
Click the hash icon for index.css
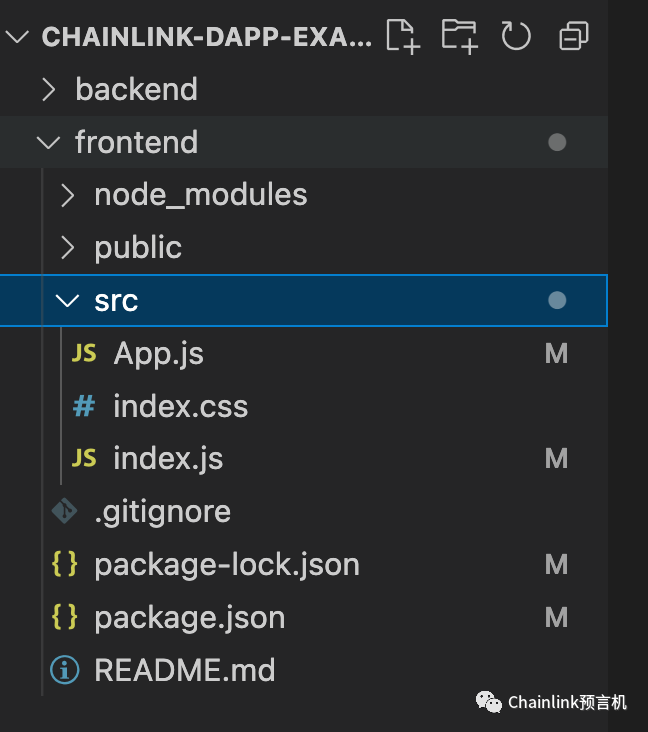85,406
